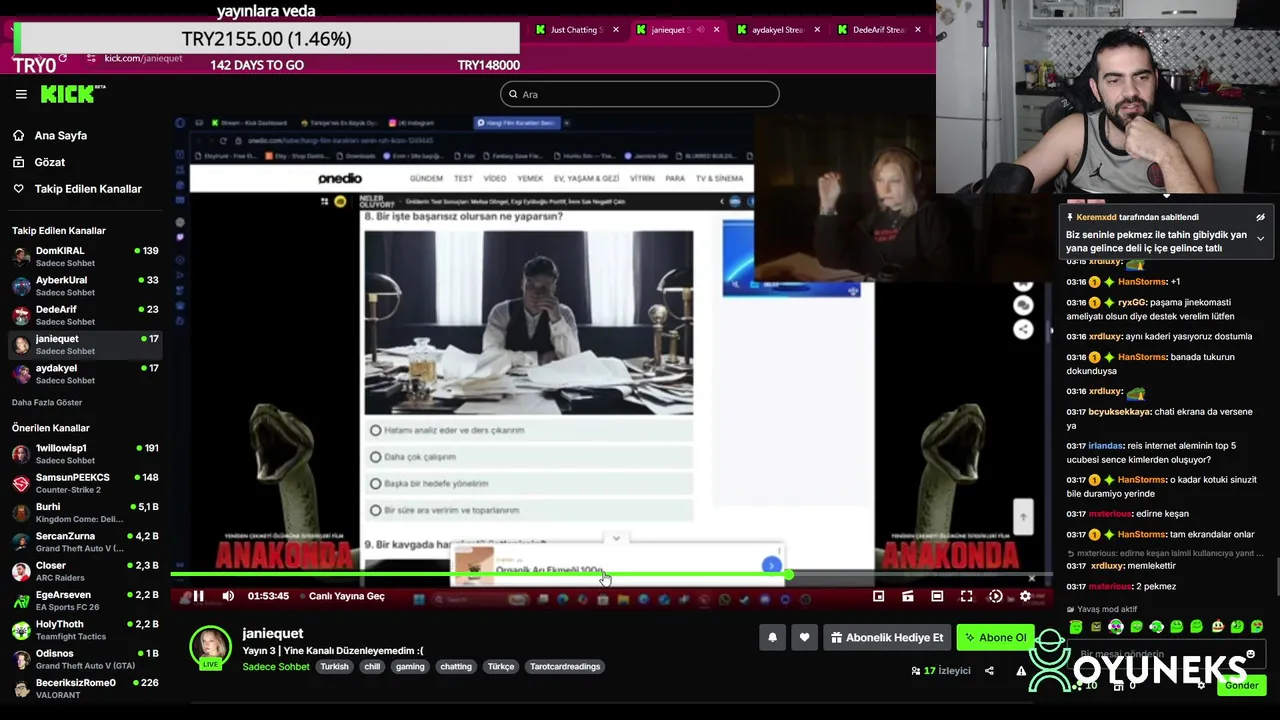The height and width of the screenshot is (720, 1280).
Task: Click the Gönder chat button
Action: 1241,686
